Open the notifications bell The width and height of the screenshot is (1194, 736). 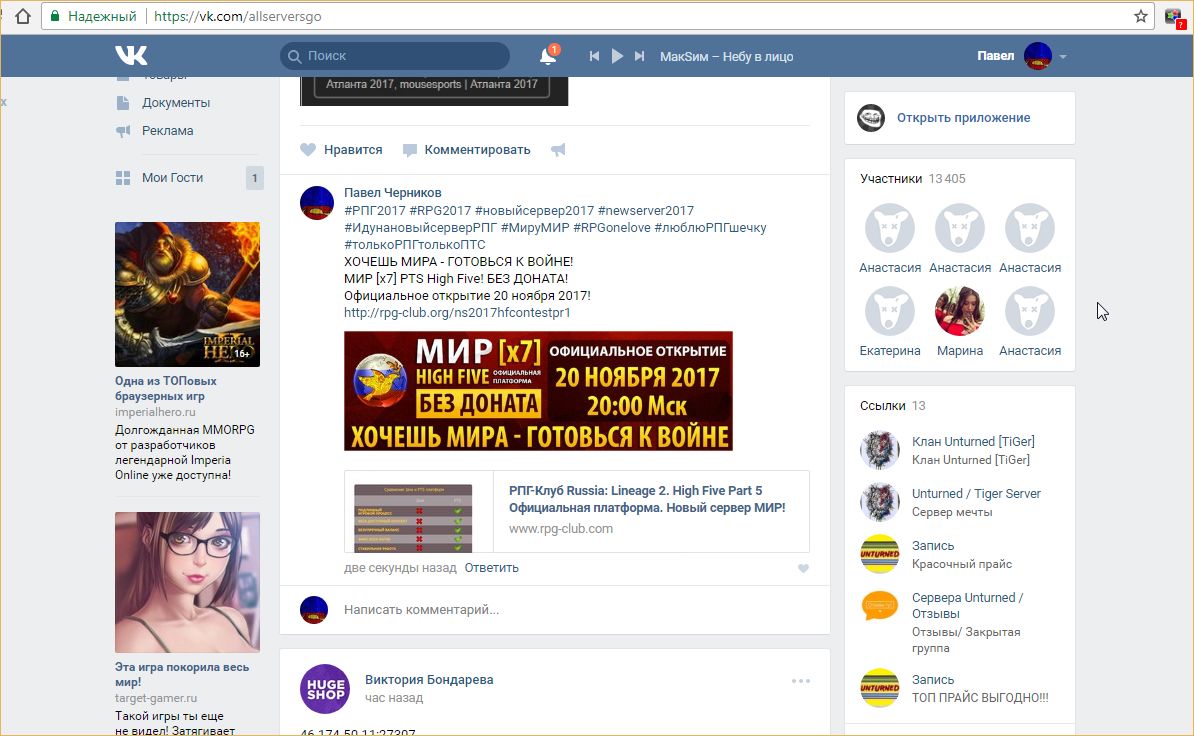click(x=547, y=57)
